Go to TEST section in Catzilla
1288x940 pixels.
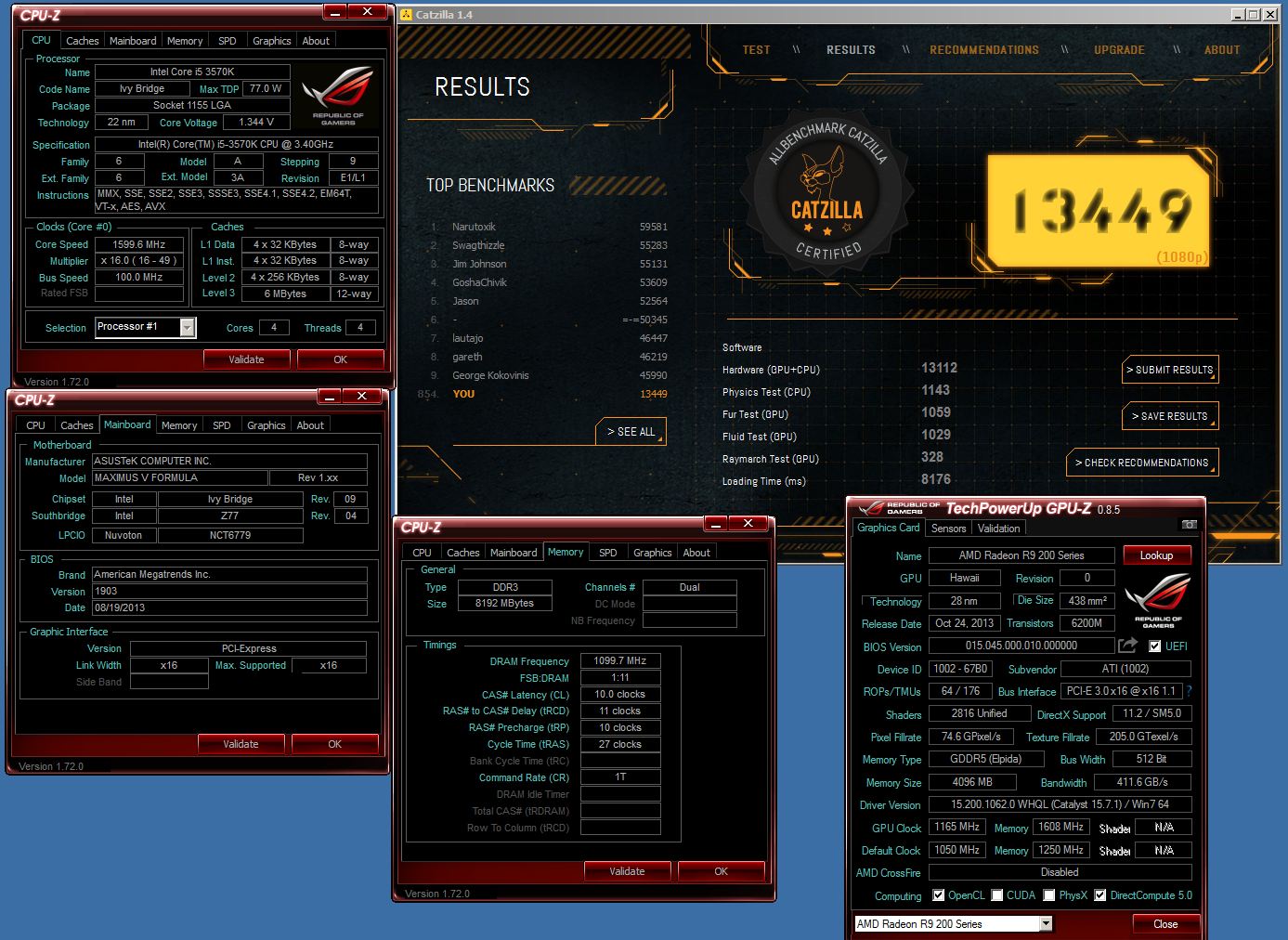tap(756, 50)
